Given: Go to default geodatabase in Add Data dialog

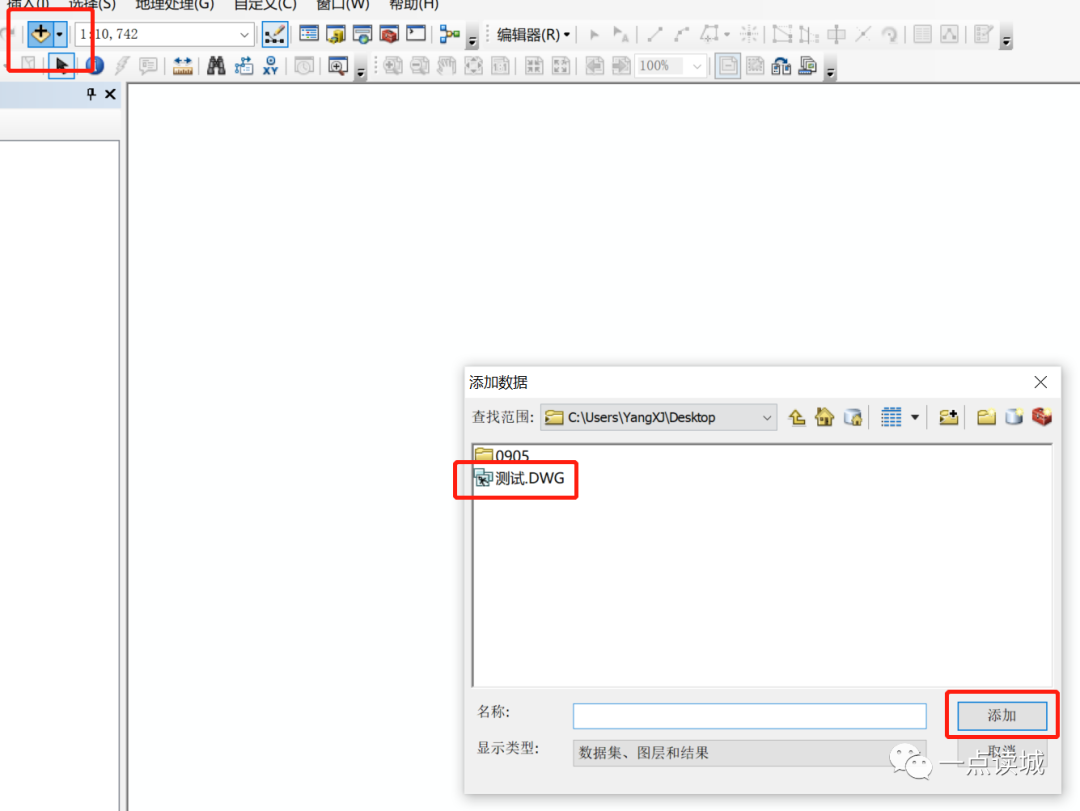Looking at the screenshot, I should click(853, 417).
